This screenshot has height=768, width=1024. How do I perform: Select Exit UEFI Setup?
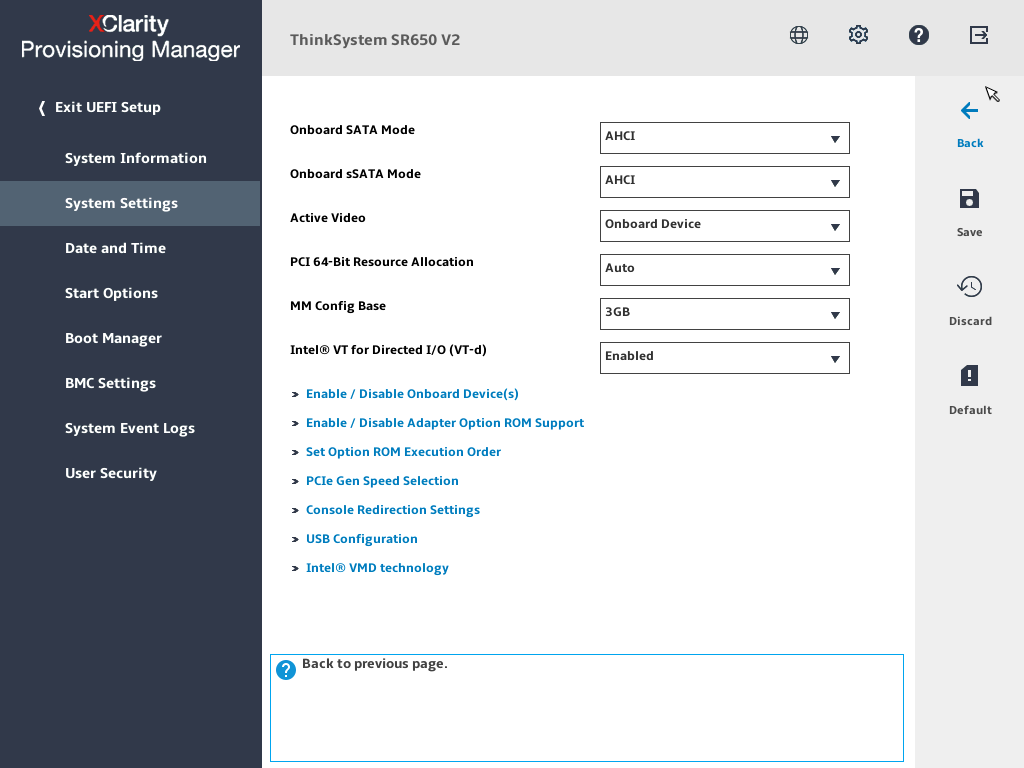[100, 107]
